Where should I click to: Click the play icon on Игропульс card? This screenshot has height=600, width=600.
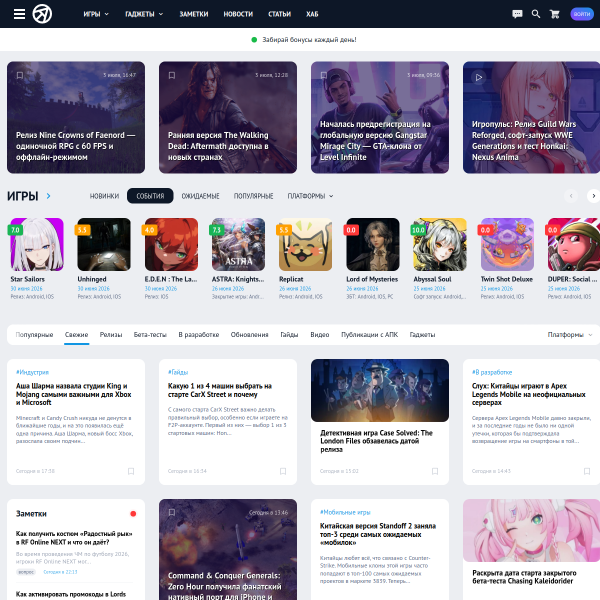[478, 78]
